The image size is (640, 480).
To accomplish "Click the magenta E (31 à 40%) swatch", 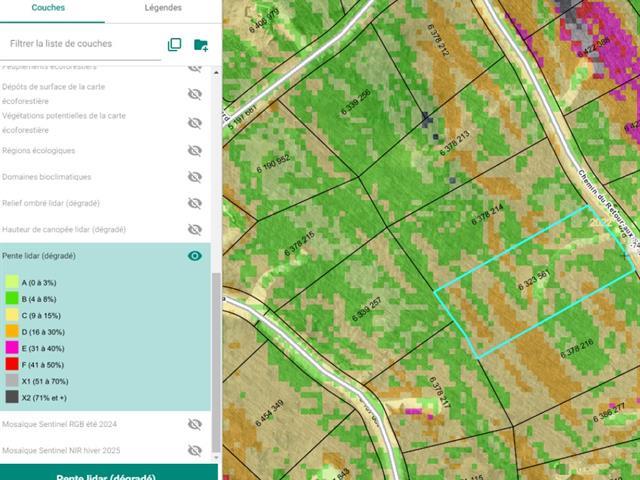I will pos(12,349).
